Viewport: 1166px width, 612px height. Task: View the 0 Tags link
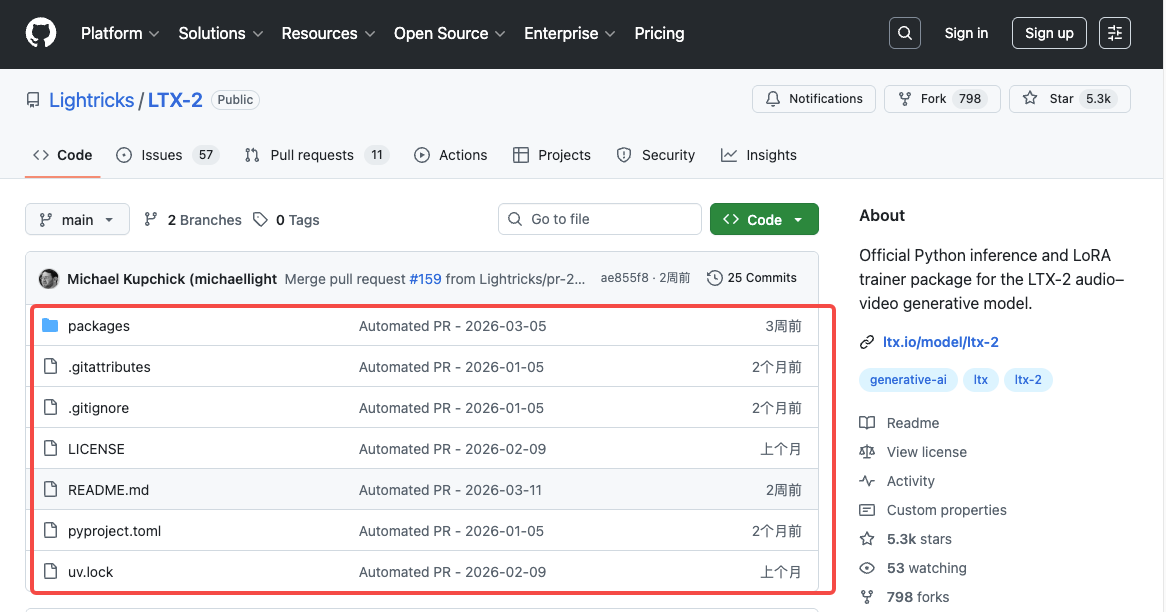(x=286, y=220)
